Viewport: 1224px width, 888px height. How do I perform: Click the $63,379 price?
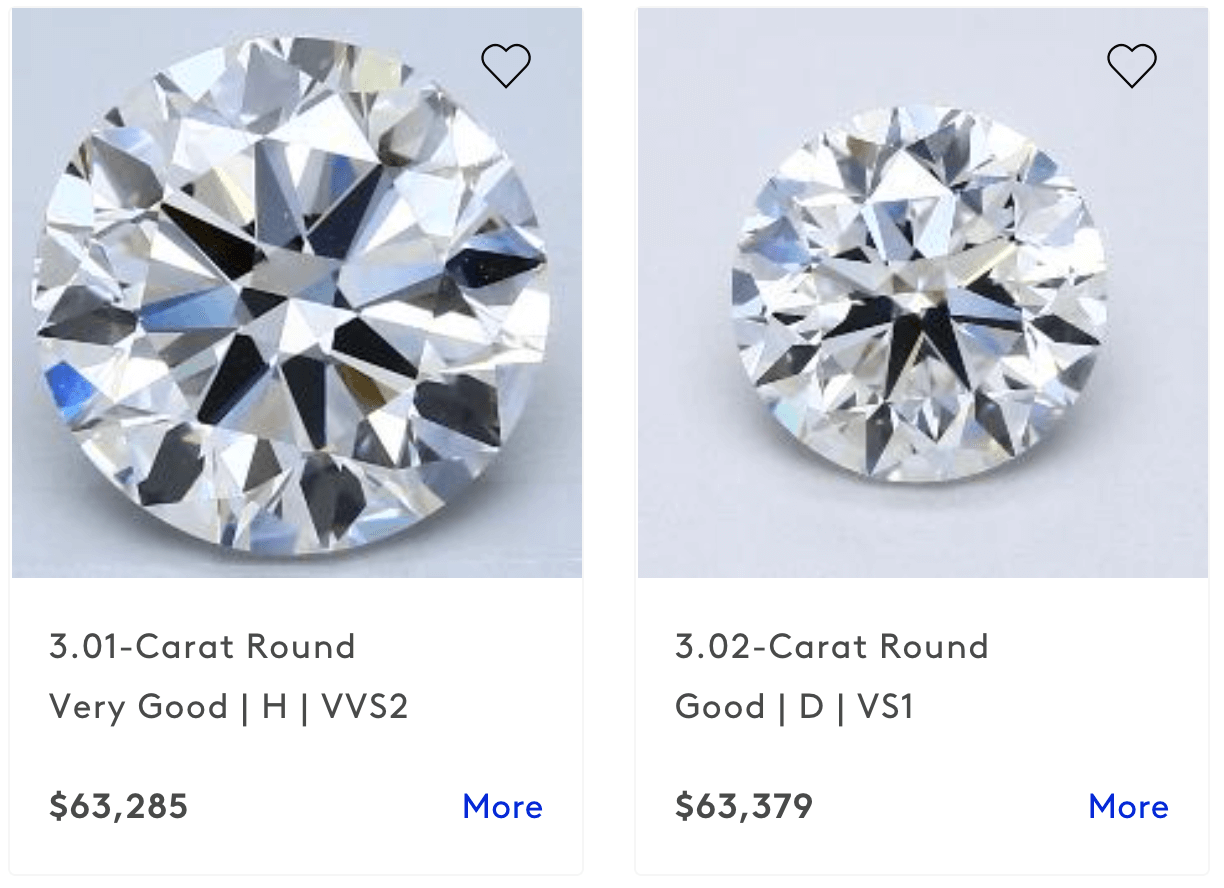point(744,806)
